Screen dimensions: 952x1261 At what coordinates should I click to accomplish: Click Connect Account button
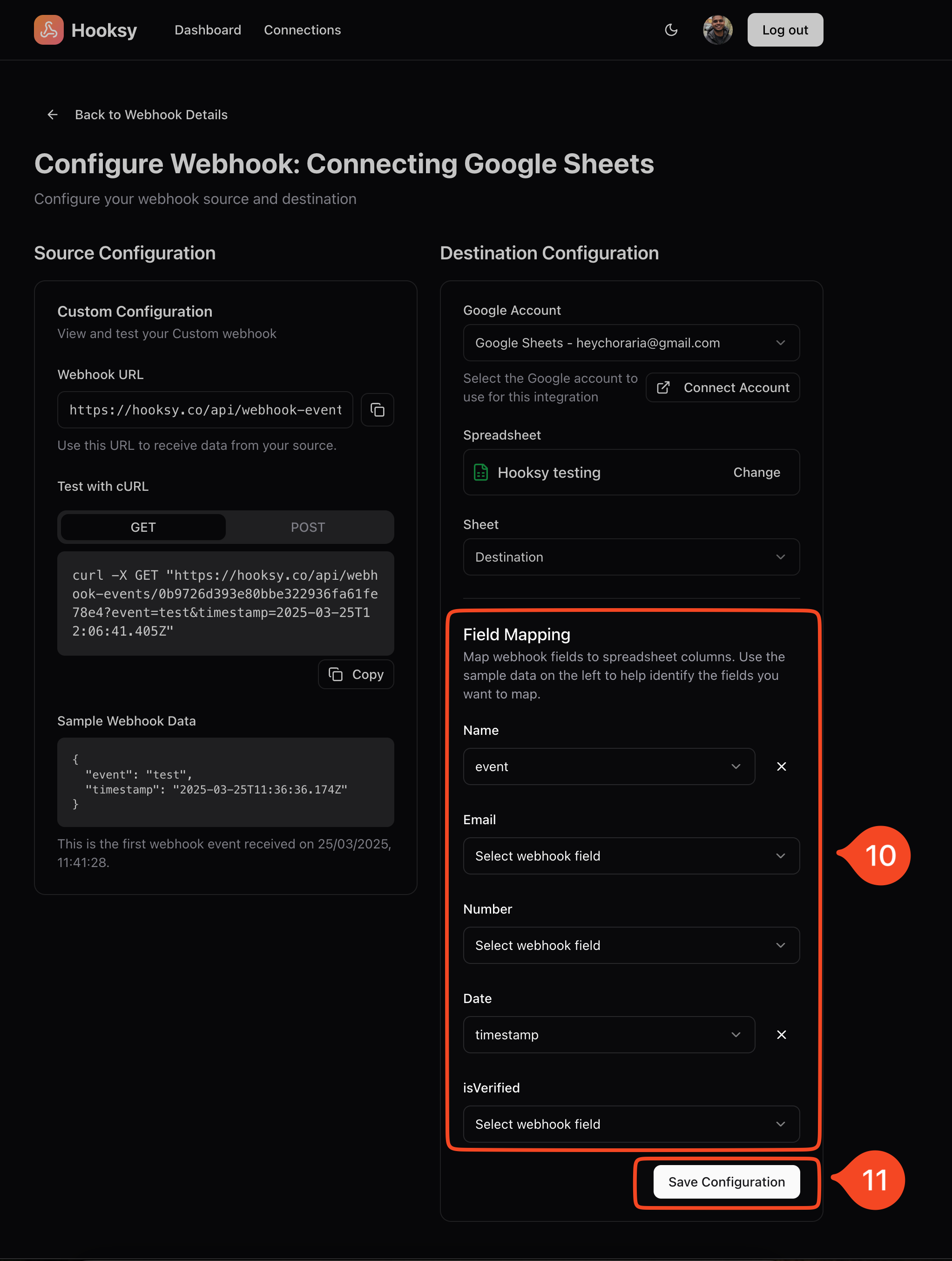coord(722,387)
